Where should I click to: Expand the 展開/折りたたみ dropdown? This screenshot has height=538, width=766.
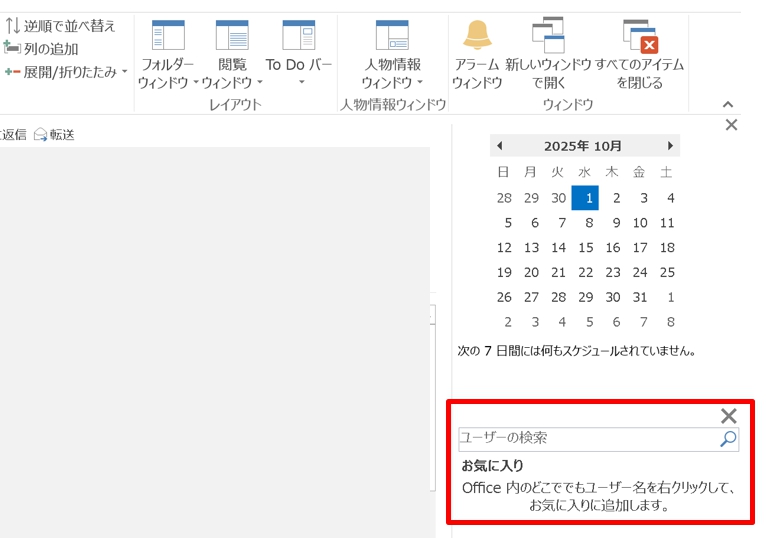(68, 72)
